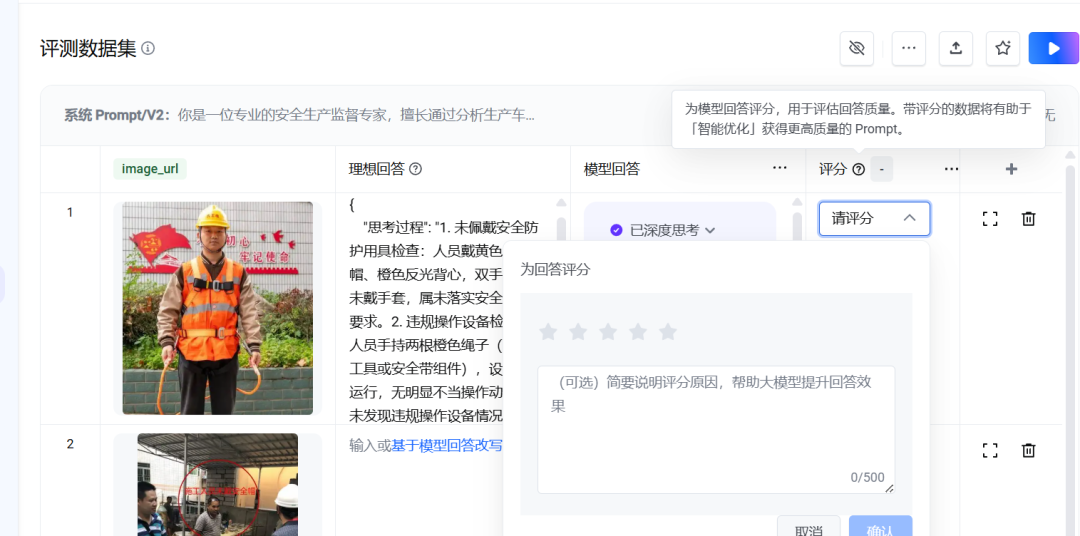Expand row 2 with fullscreen icon

pos(990,451)
